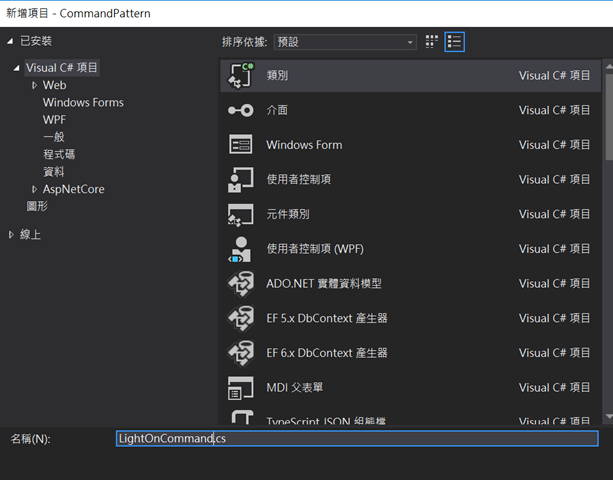Collapse the Visual C# 項目 node
Image resolution: width=613 pixels, height=480 pixels.
(x=16, y=68)
